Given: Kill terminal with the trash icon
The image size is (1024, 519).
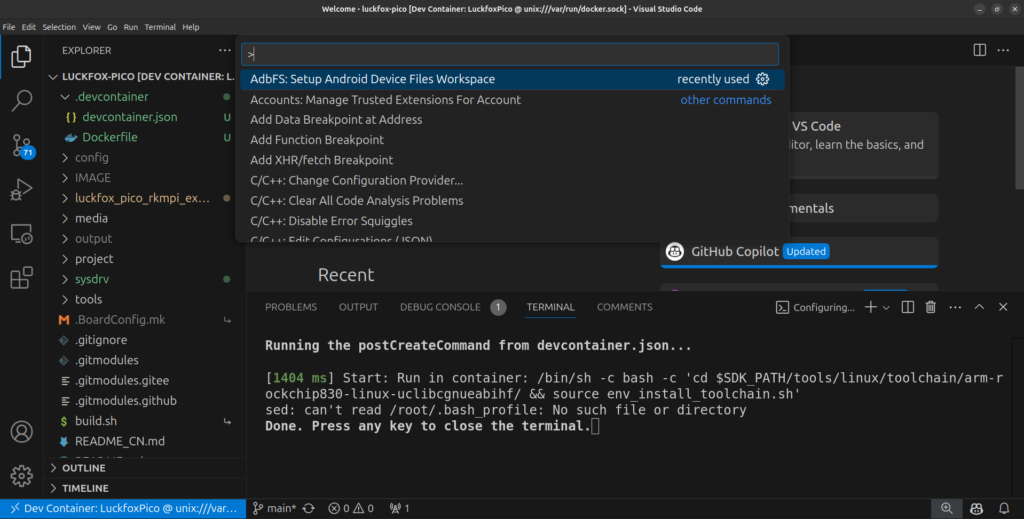Looking at the screenshot, I should [x=931, y=307].
